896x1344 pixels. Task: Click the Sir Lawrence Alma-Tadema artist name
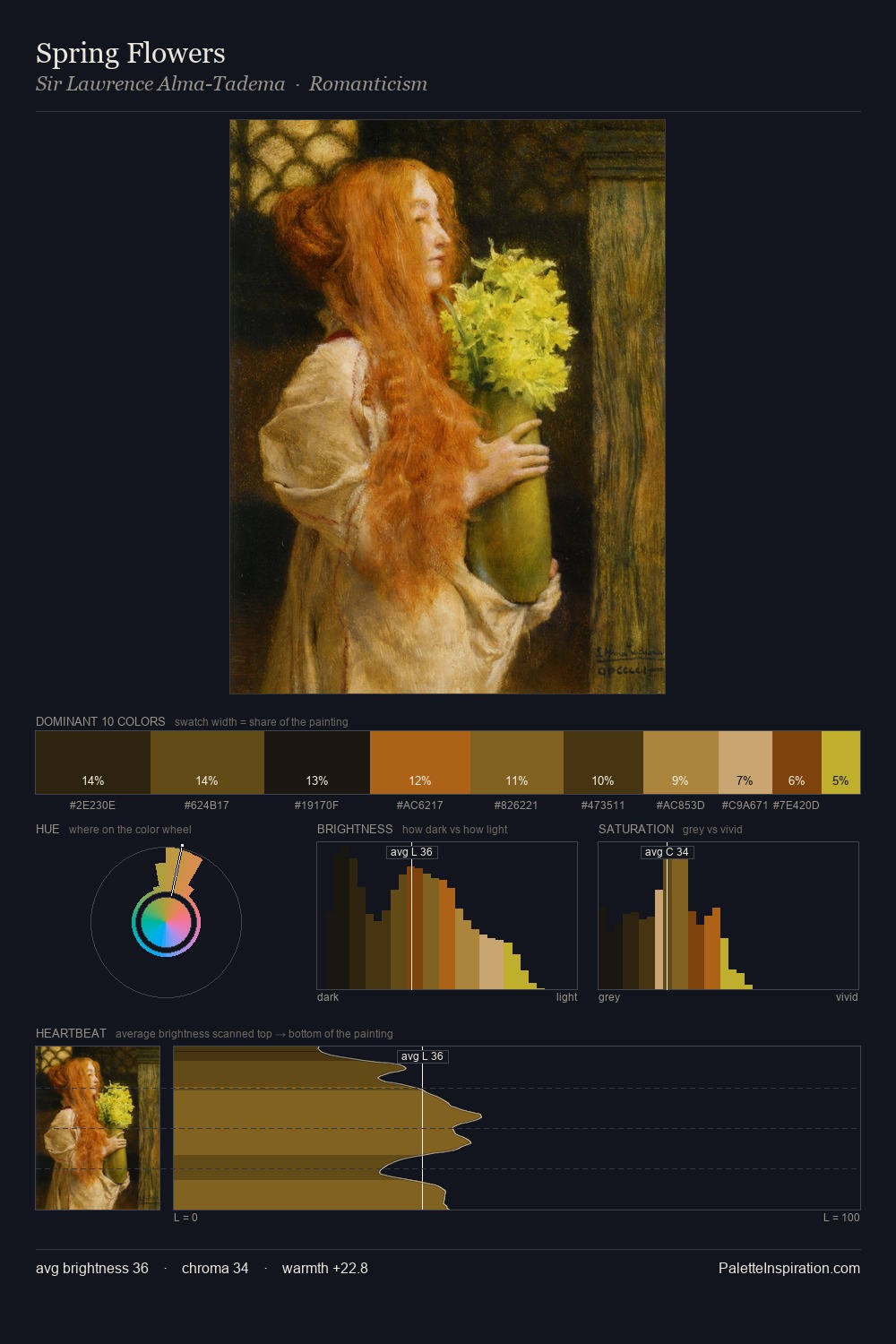pyautogui.click(x=160, y=84)
